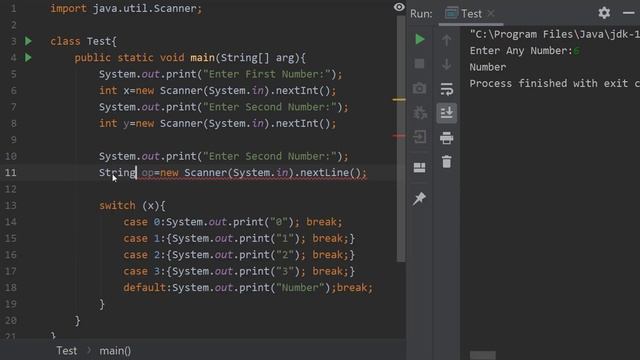Restore layout using the layout icon

(x=420, y=167)
